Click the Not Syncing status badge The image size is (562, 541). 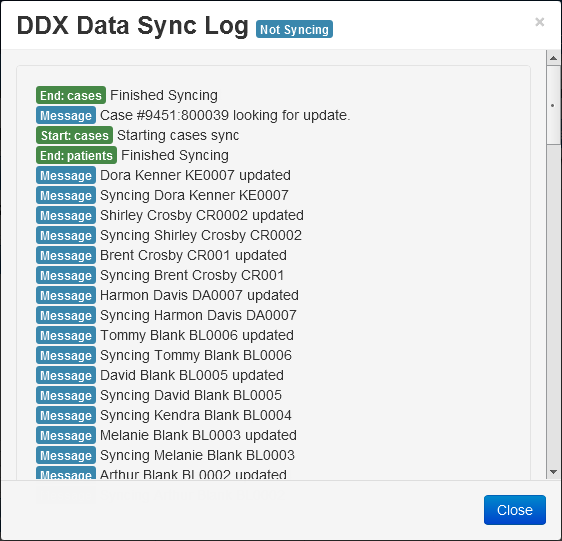click(294, 29)
